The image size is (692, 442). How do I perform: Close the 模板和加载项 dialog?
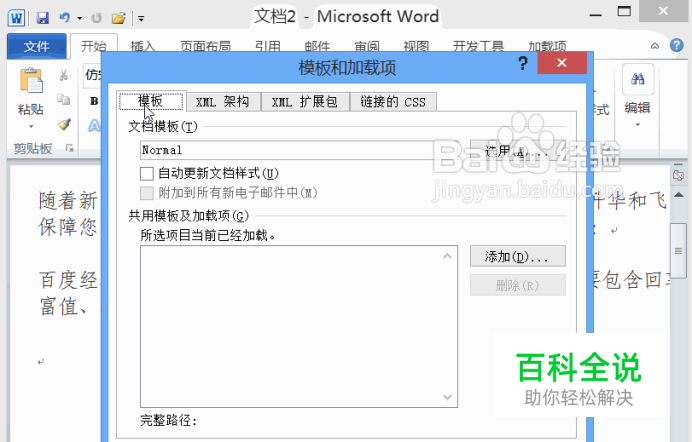coord(562,63)
